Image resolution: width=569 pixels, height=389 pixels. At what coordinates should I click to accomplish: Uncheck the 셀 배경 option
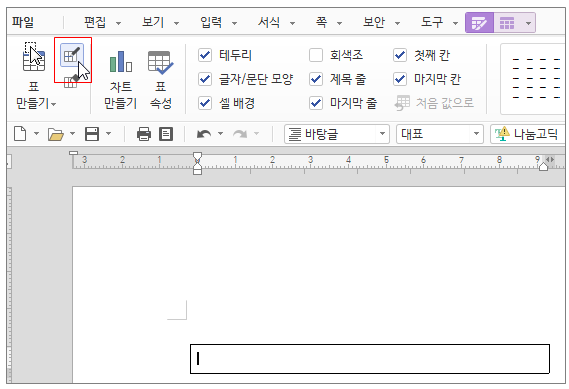click(205, 103)
